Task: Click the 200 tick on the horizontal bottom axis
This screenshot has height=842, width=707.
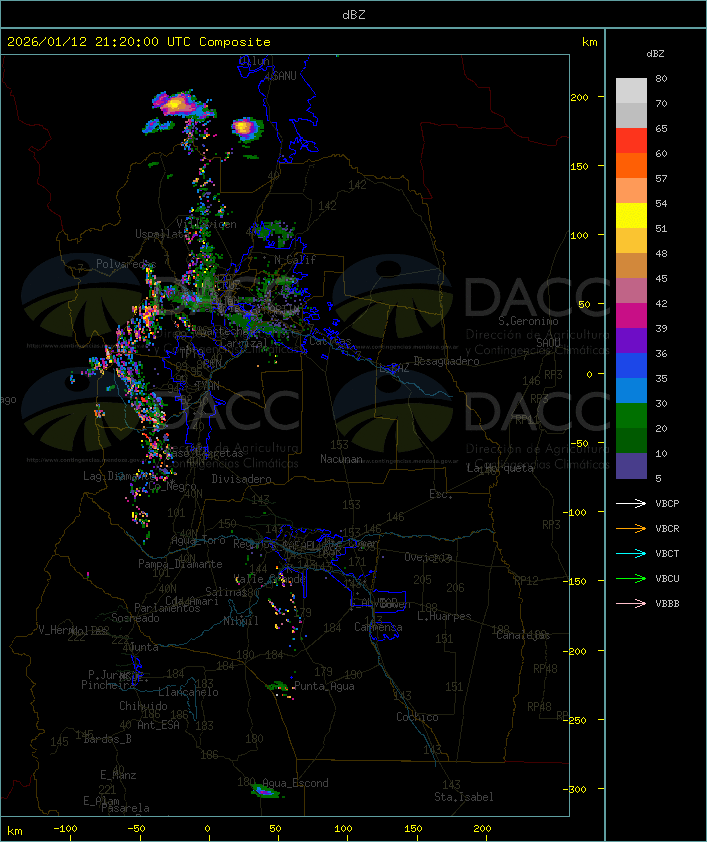Action: tap(483, 829)
